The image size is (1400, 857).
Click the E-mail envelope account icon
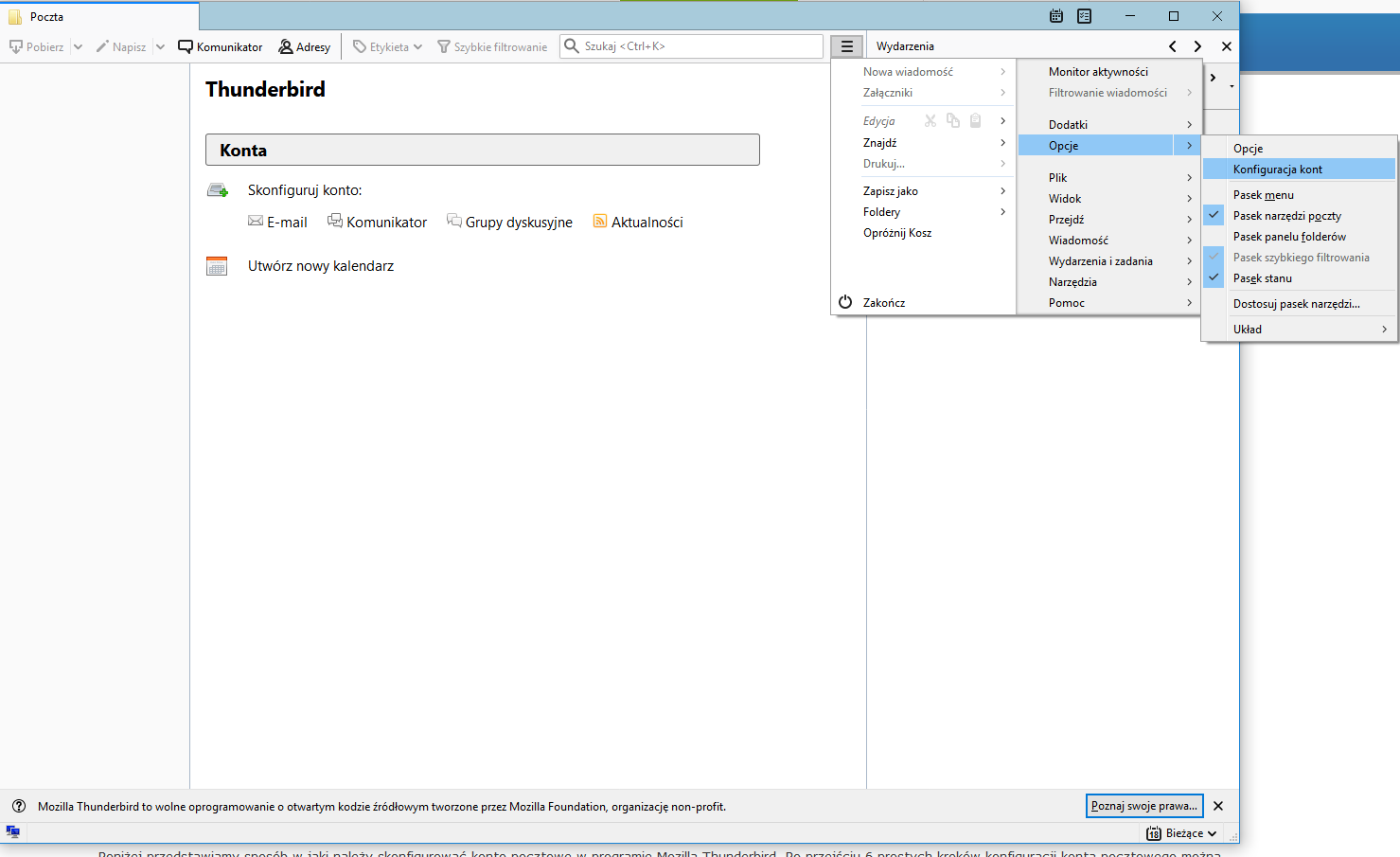[256, 221]
